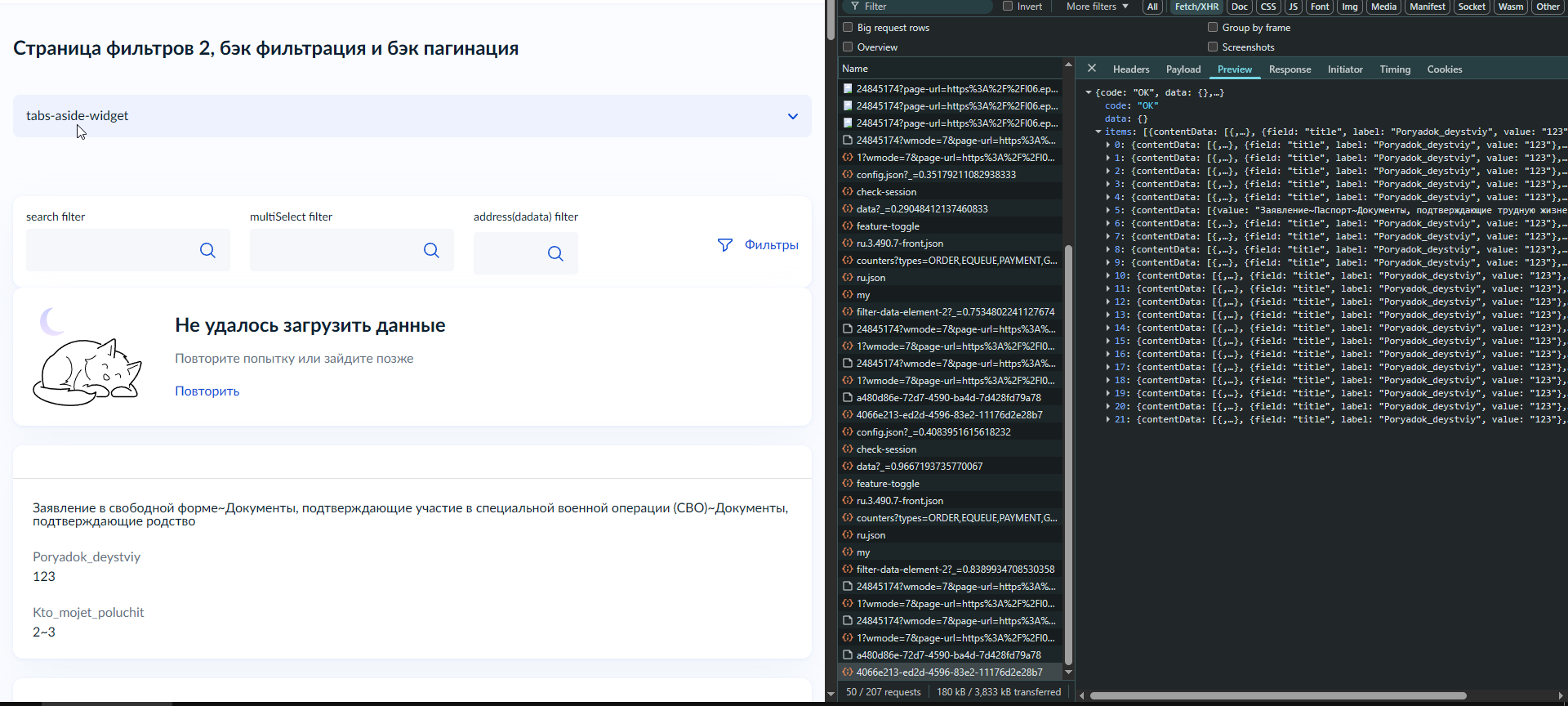The image size is (1568, 706).
Task: Switch to the Response tab
Action: point(1290,69)
